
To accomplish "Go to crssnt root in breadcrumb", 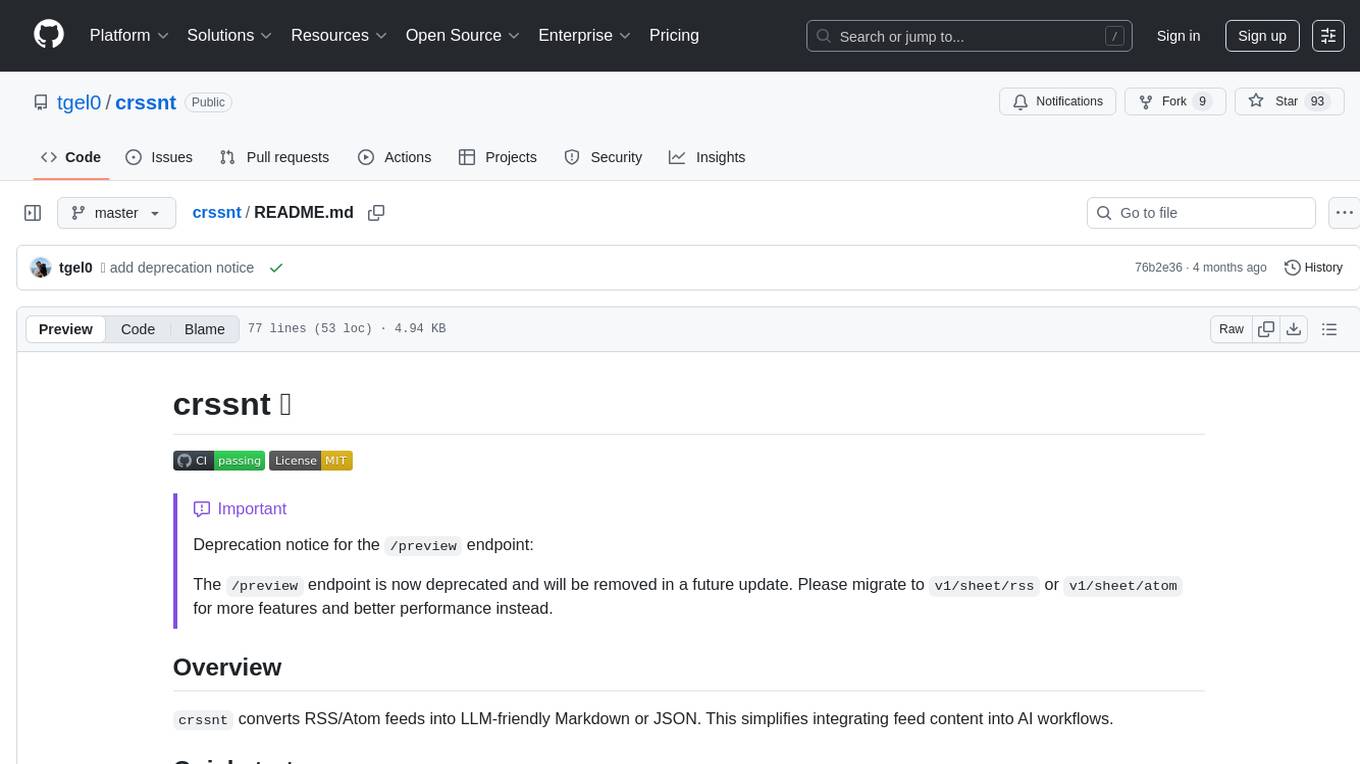I will [x=217, y=212].
